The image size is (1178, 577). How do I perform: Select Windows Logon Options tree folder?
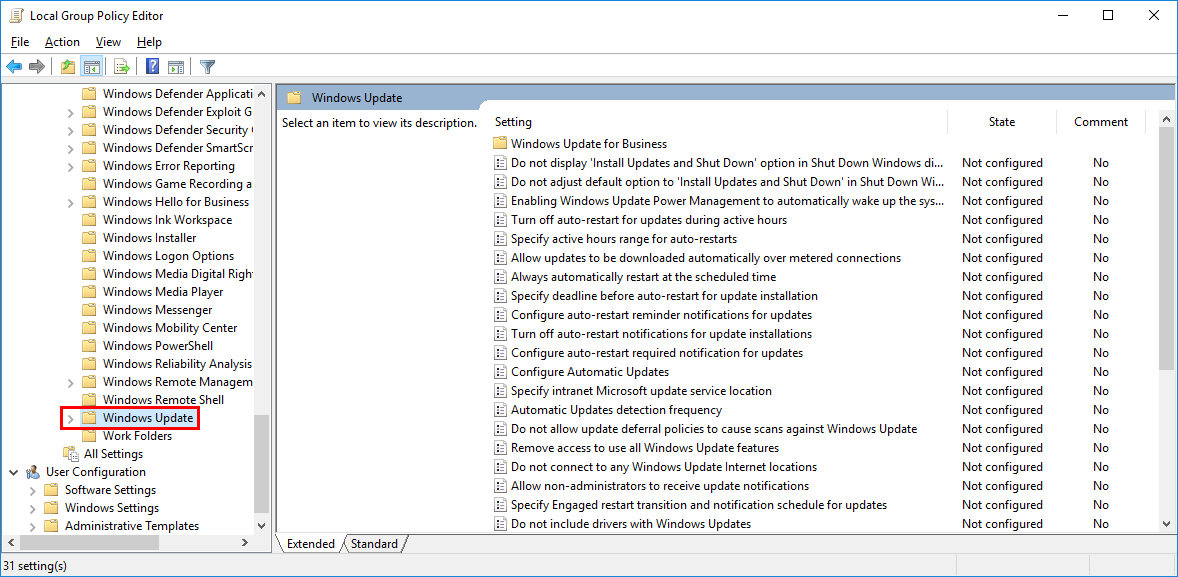[168, 255]
